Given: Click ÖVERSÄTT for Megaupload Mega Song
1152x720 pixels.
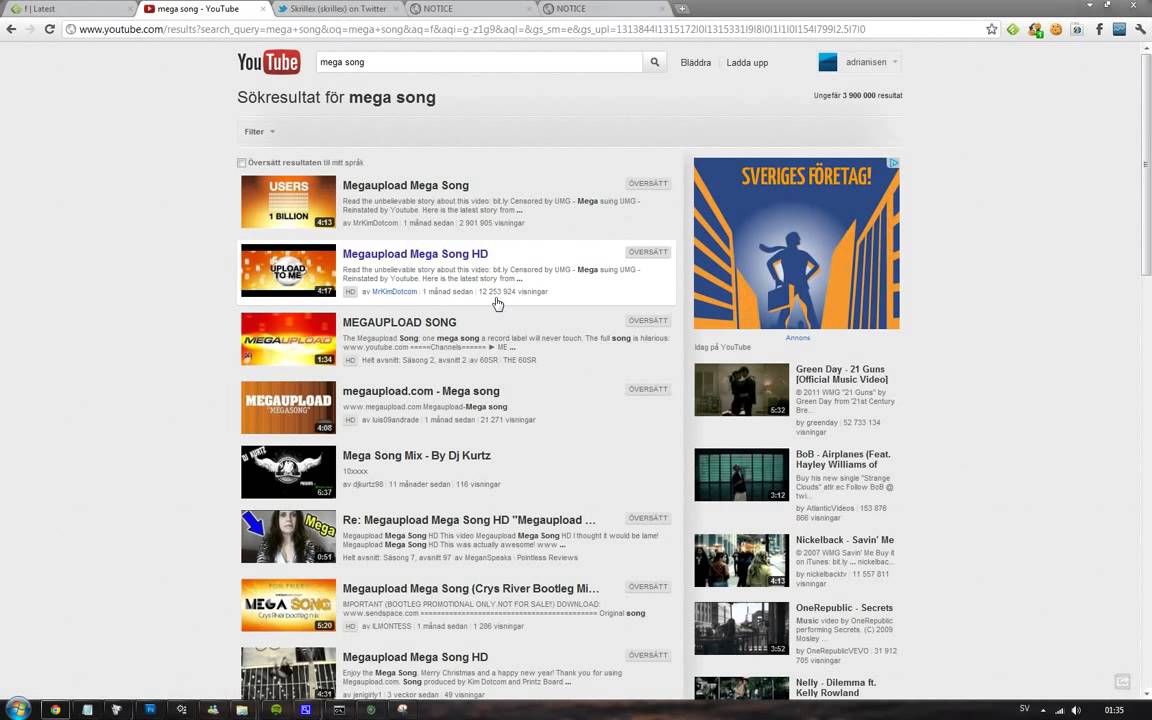Looking at the screenshot, I should (648, 184).
